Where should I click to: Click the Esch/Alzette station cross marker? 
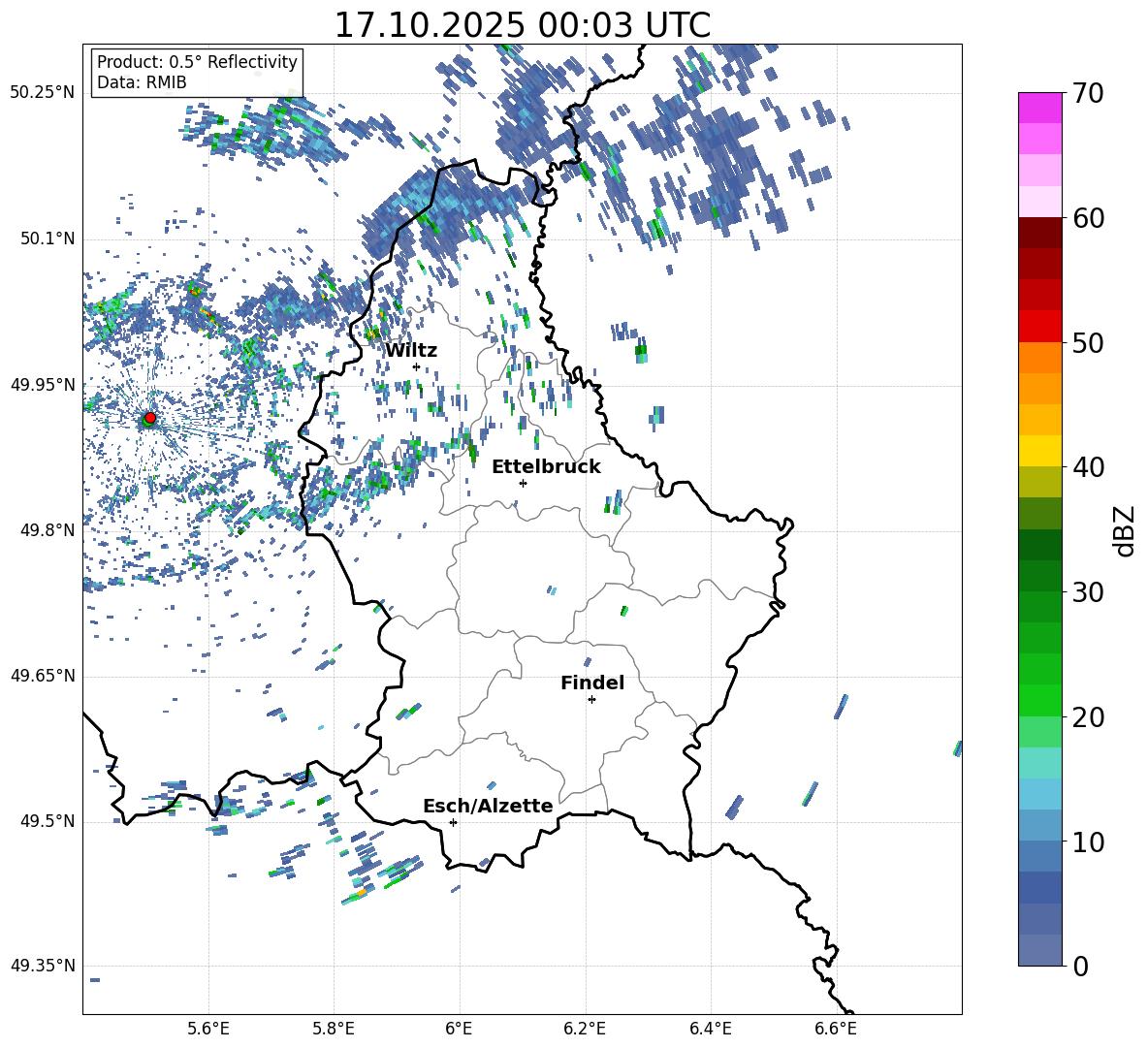(453, 822)
